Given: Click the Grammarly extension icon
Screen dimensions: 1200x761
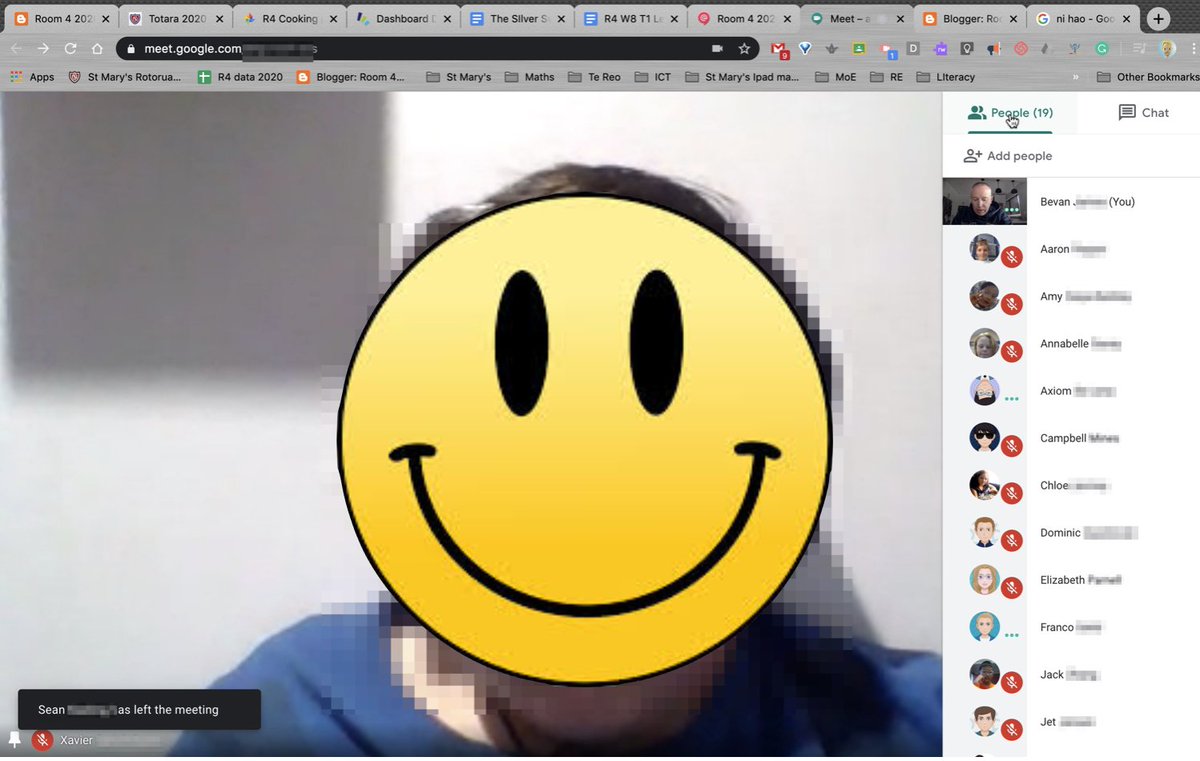Looking at the screenshot, I should pos(1102,48).
